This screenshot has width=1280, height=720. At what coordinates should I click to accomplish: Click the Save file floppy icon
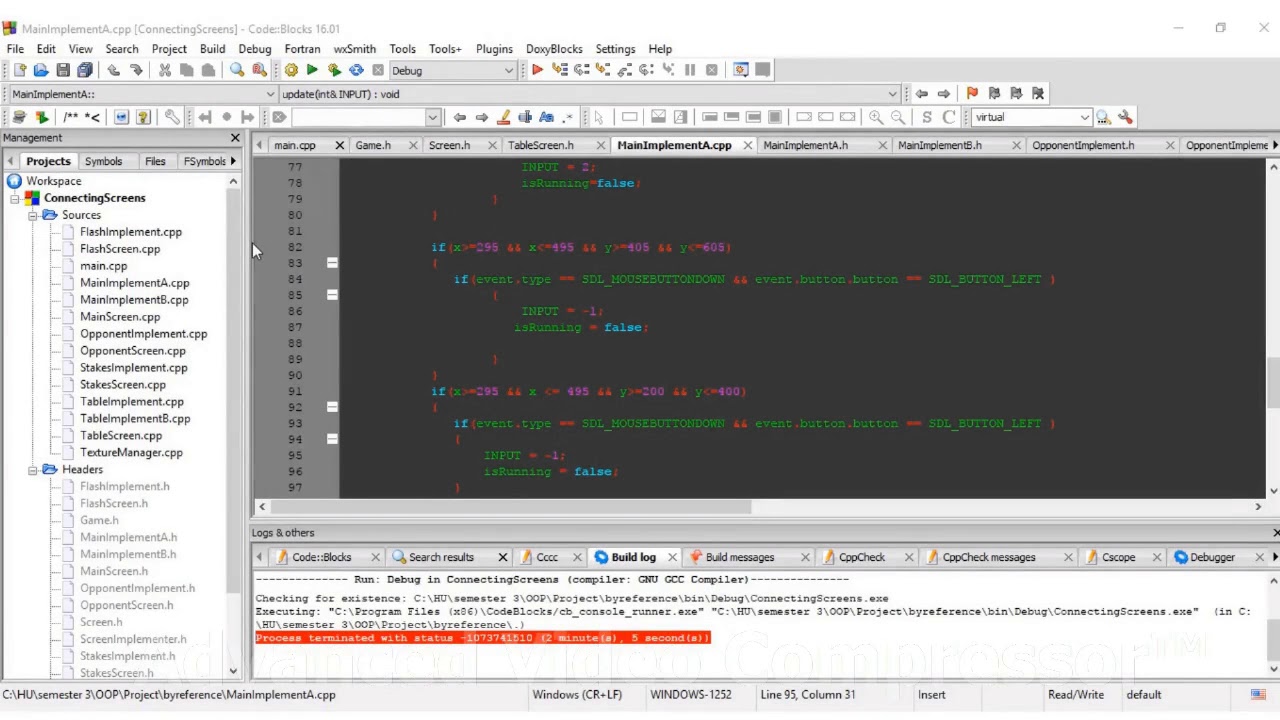tap(63, 70)
